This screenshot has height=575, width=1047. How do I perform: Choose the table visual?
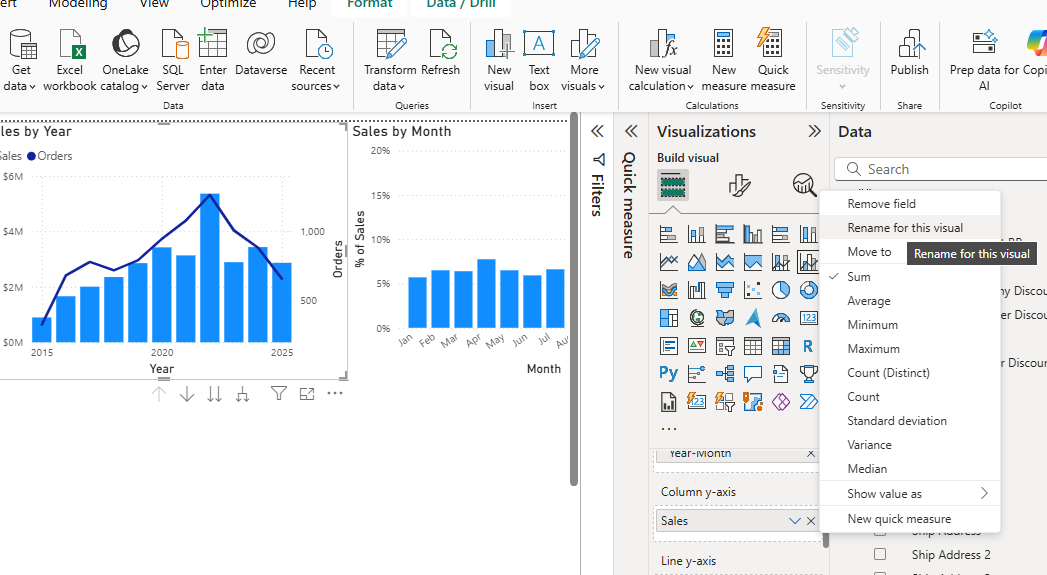(753, 346)
